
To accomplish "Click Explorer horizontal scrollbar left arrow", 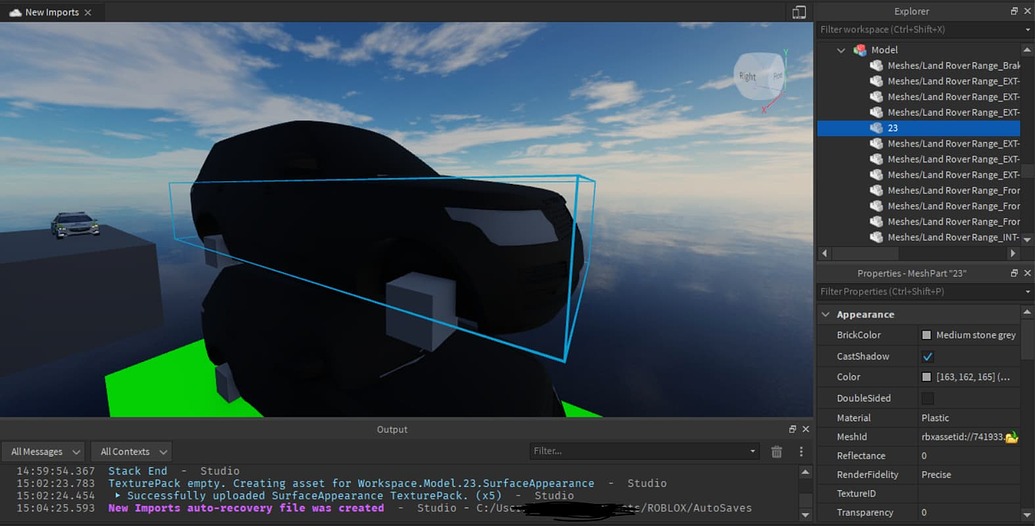I will click(x=824, y=253).
